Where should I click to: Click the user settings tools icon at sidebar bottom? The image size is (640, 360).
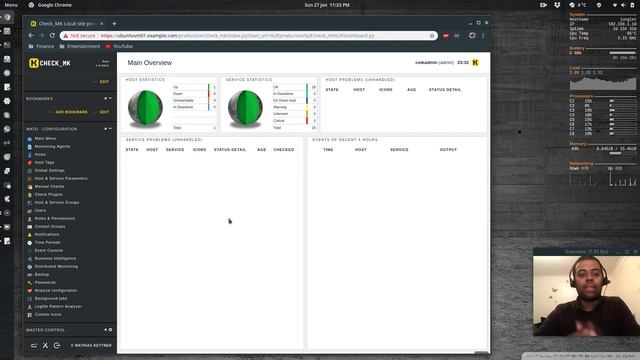(45, 345)
